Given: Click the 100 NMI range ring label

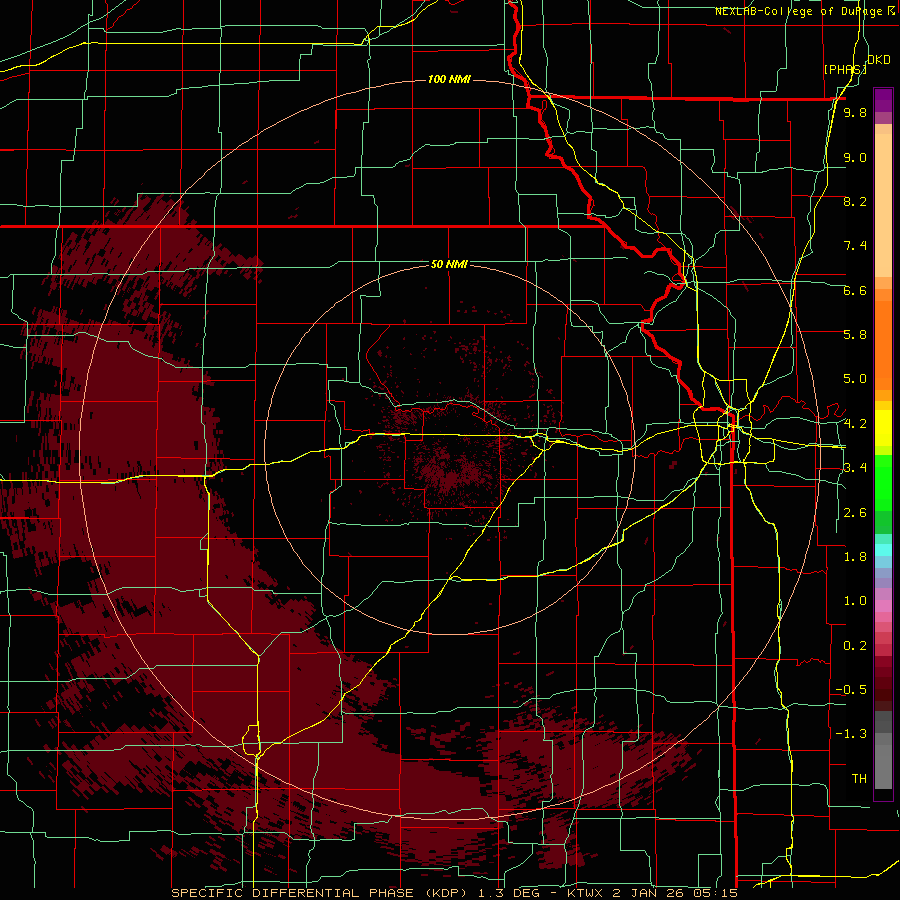Looking at the screenshot, I should [449, 79].
